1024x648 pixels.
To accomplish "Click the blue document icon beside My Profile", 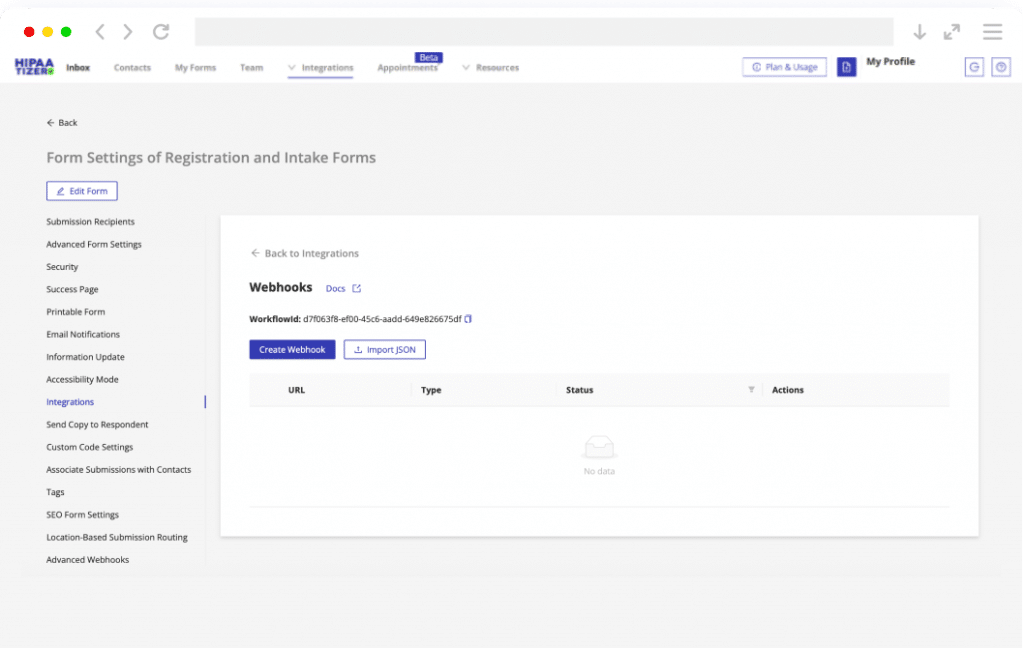I will [x=846, y=67].
